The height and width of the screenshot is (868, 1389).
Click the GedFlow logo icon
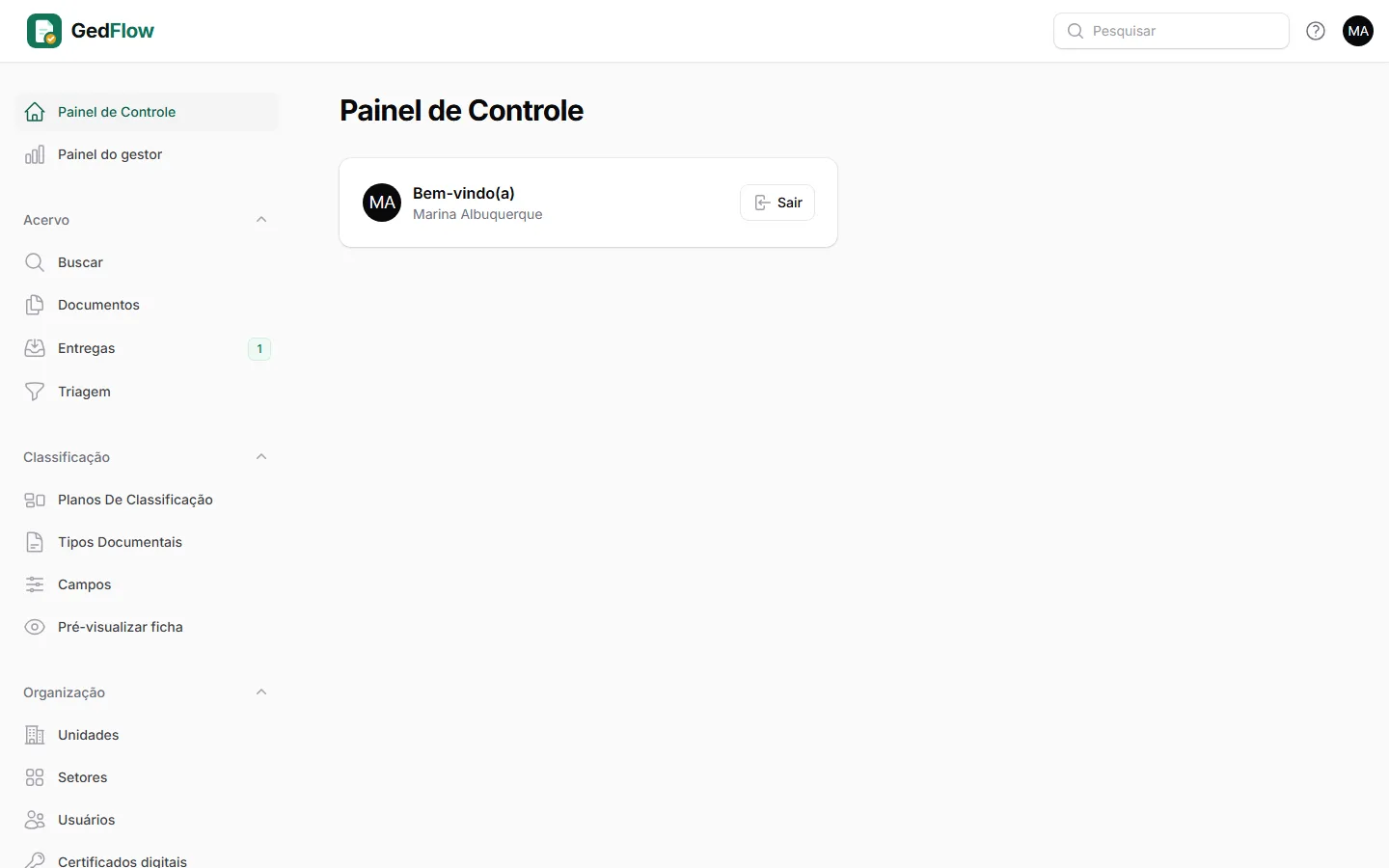coord(44,31)
